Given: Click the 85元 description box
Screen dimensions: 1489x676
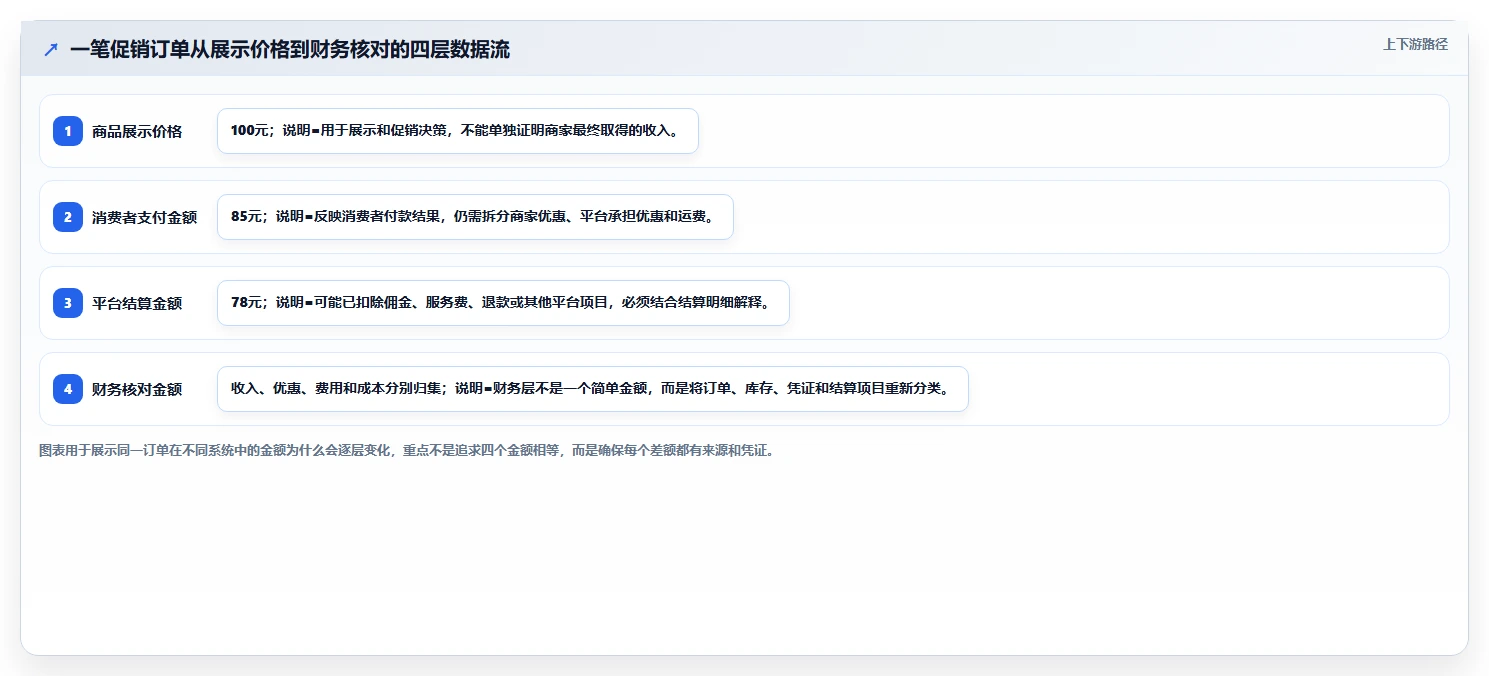Looking at the screenshot, I should pos(475,217).
